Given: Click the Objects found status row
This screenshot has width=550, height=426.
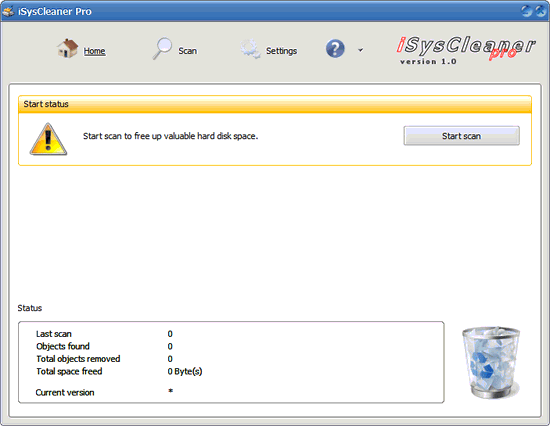Looking at the screenshot, I should coord(104,346).
